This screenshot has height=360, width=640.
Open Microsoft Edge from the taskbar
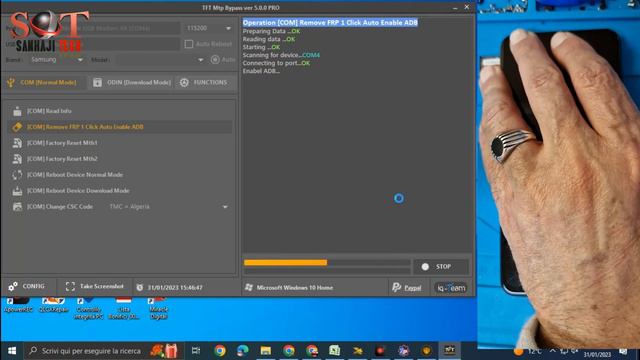point(243,351)
